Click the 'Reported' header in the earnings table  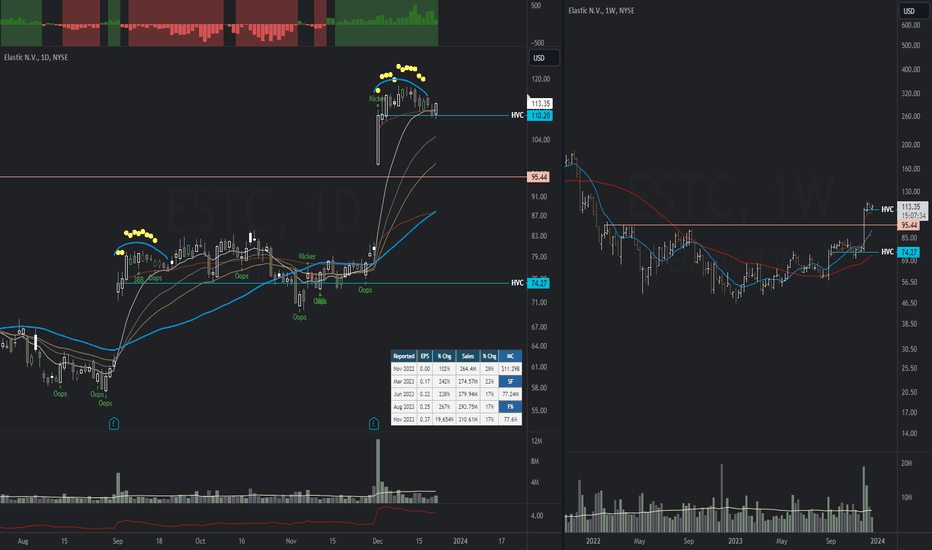click(x=404, y=356)
